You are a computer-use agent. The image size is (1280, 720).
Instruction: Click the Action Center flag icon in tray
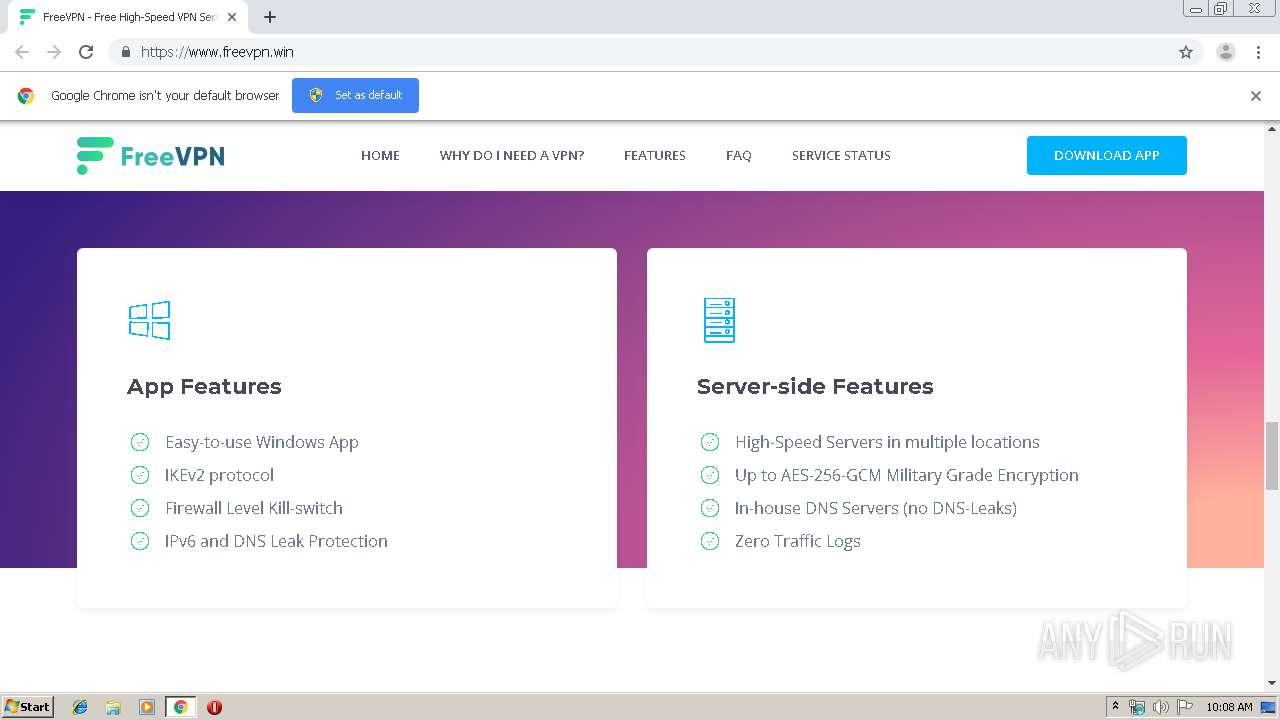tap(1185, 707)
